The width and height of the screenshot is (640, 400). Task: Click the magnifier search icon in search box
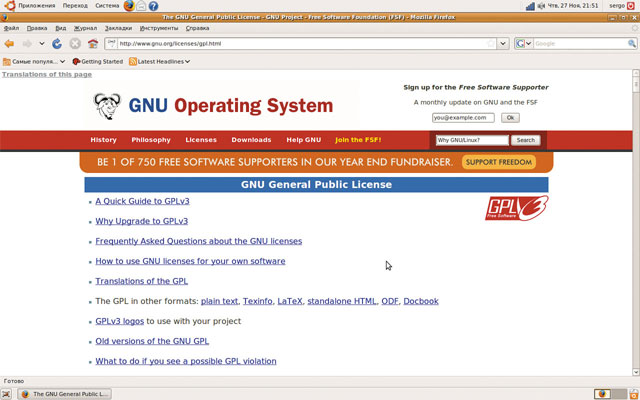tap(631, 43)
